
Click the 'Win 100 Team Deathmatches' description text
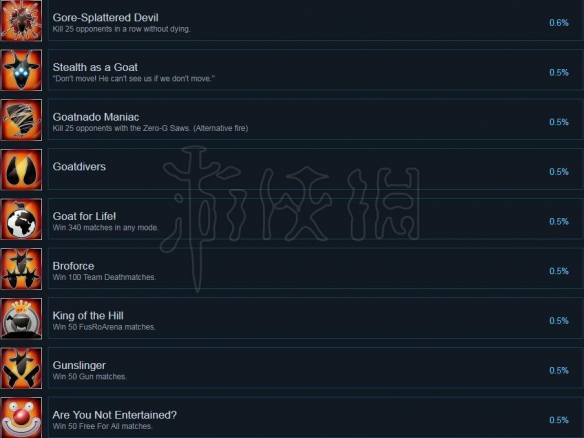(x=104, y=277)
